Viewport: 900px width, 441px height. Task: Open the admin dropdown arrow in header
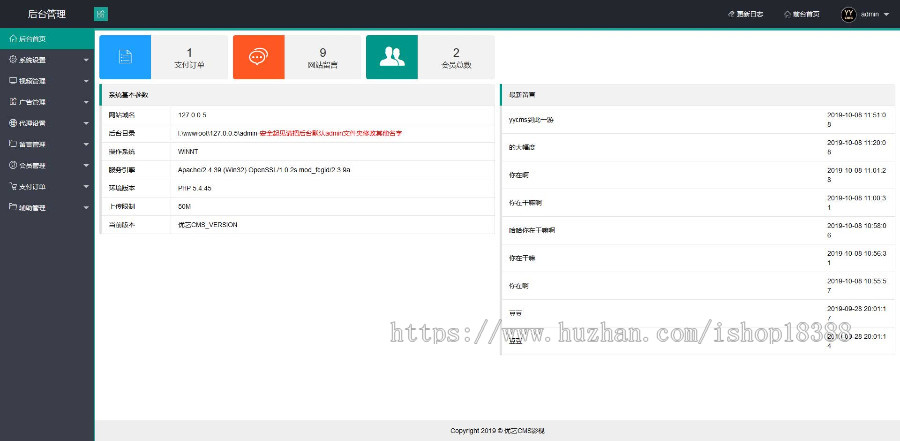tap(886, 15)
